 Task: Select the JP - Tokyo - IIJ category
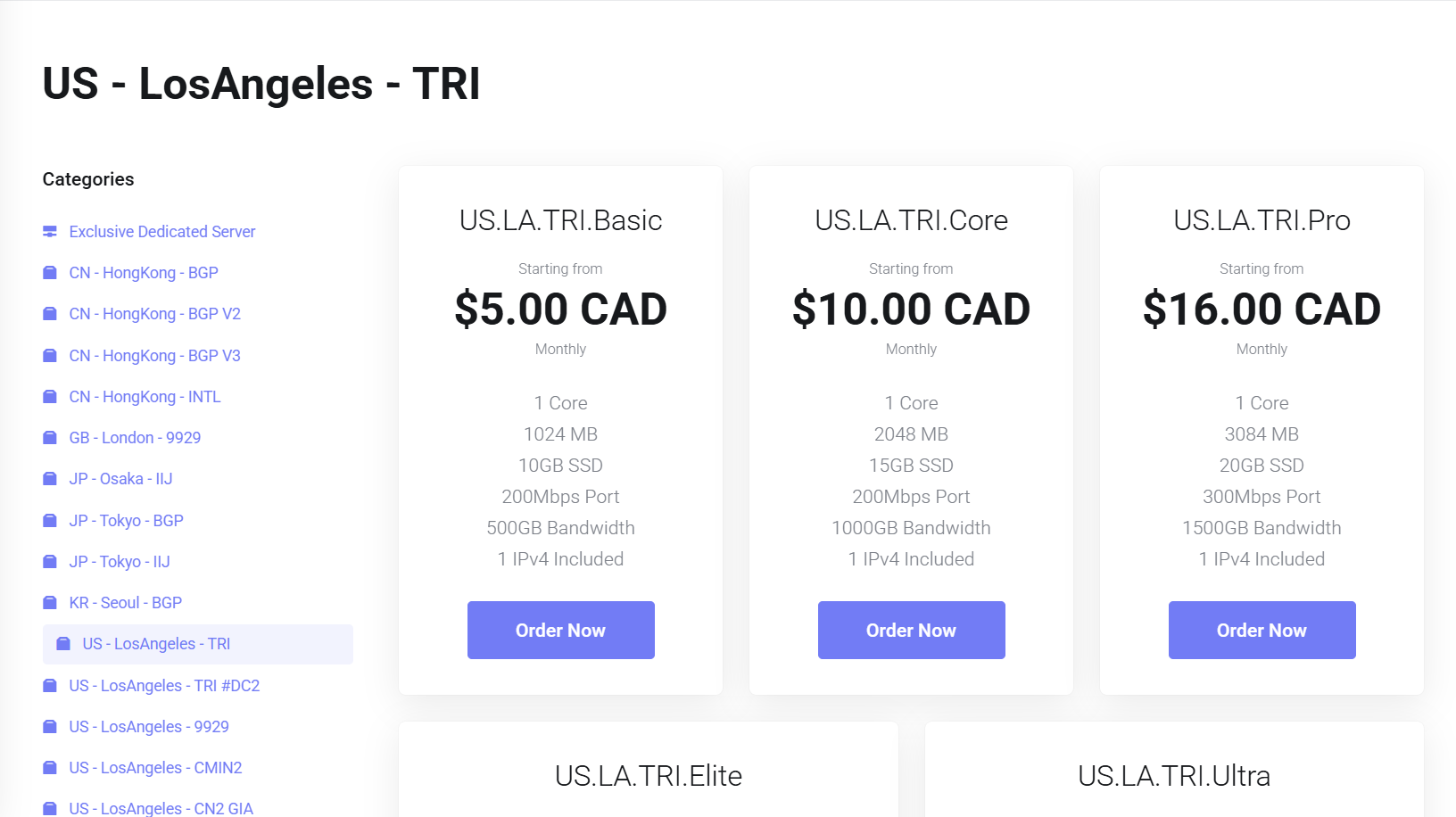(120, 562)
